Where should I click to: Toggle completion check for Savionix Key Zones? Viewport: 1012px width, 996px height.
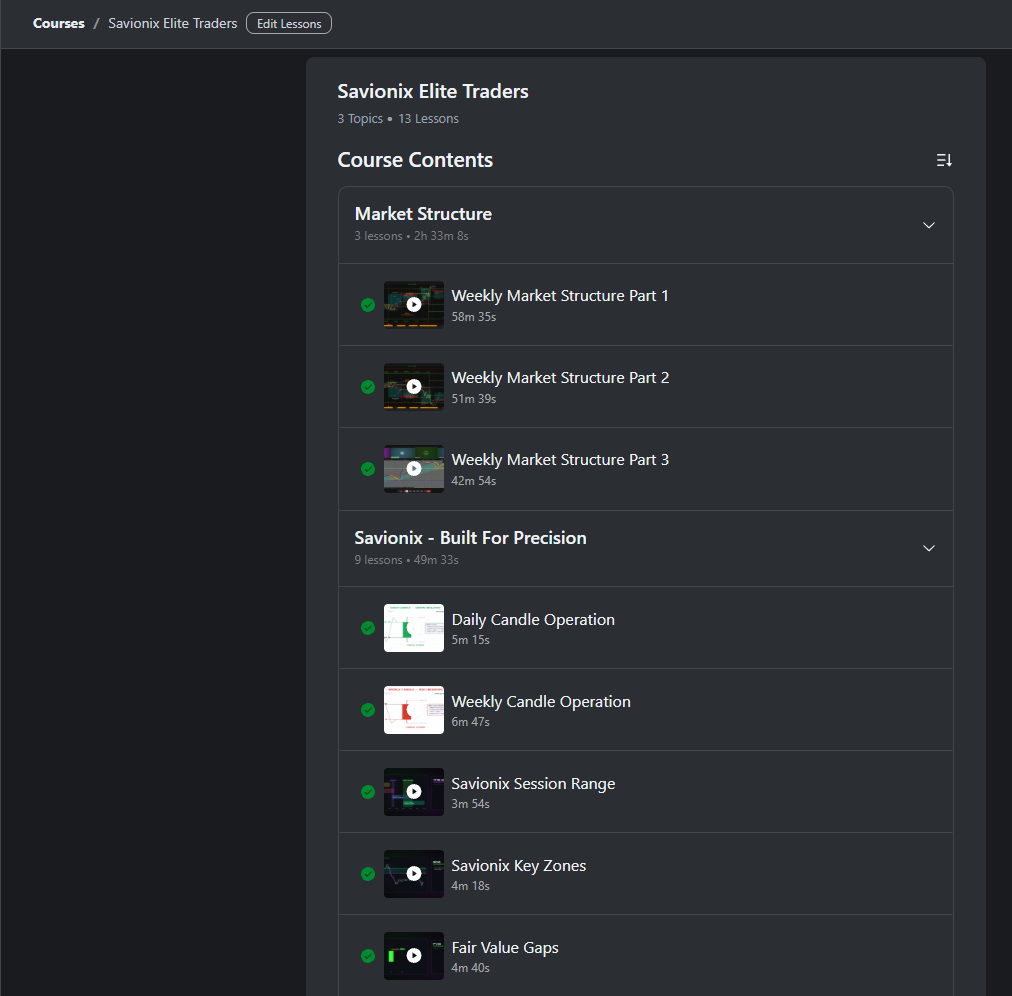[368, 874]
